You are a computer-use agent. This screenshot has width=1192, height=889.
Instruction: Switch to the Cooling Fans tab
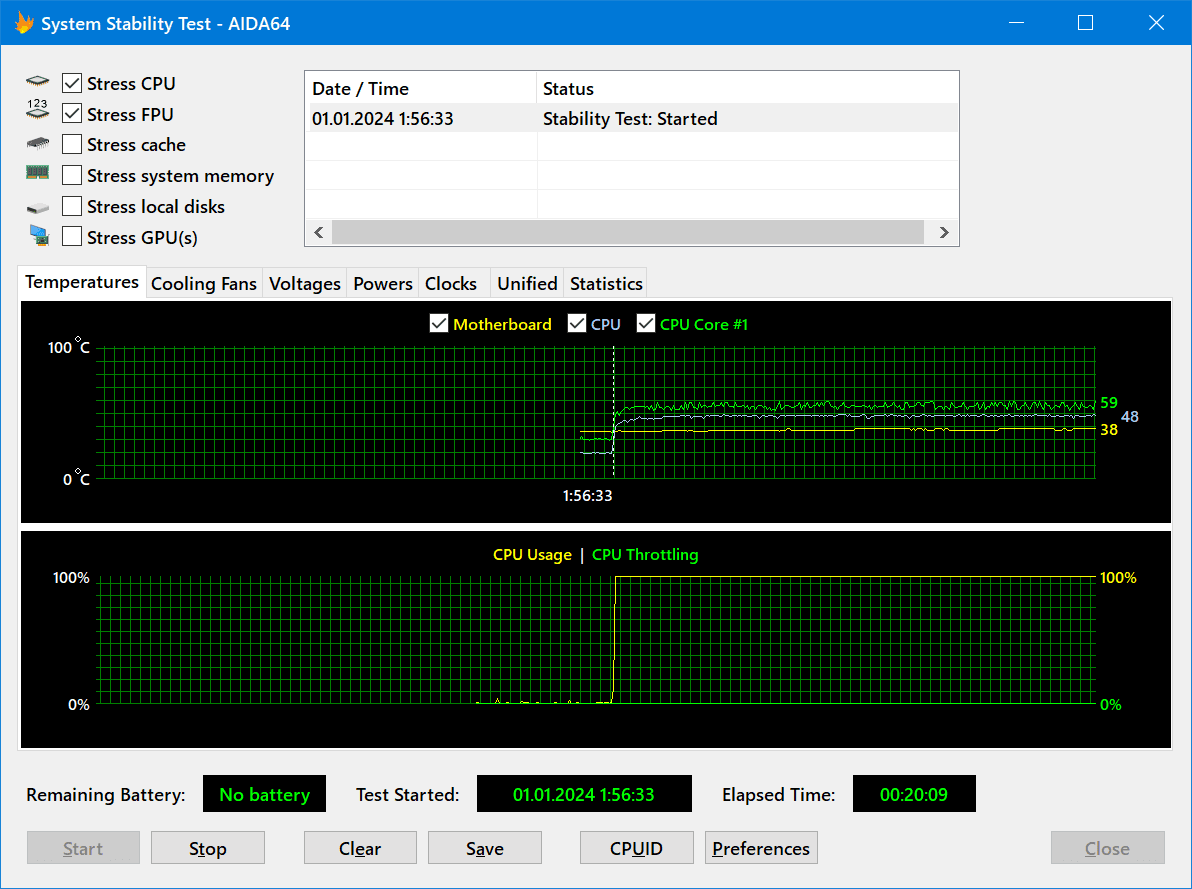(x=204, y=284)
